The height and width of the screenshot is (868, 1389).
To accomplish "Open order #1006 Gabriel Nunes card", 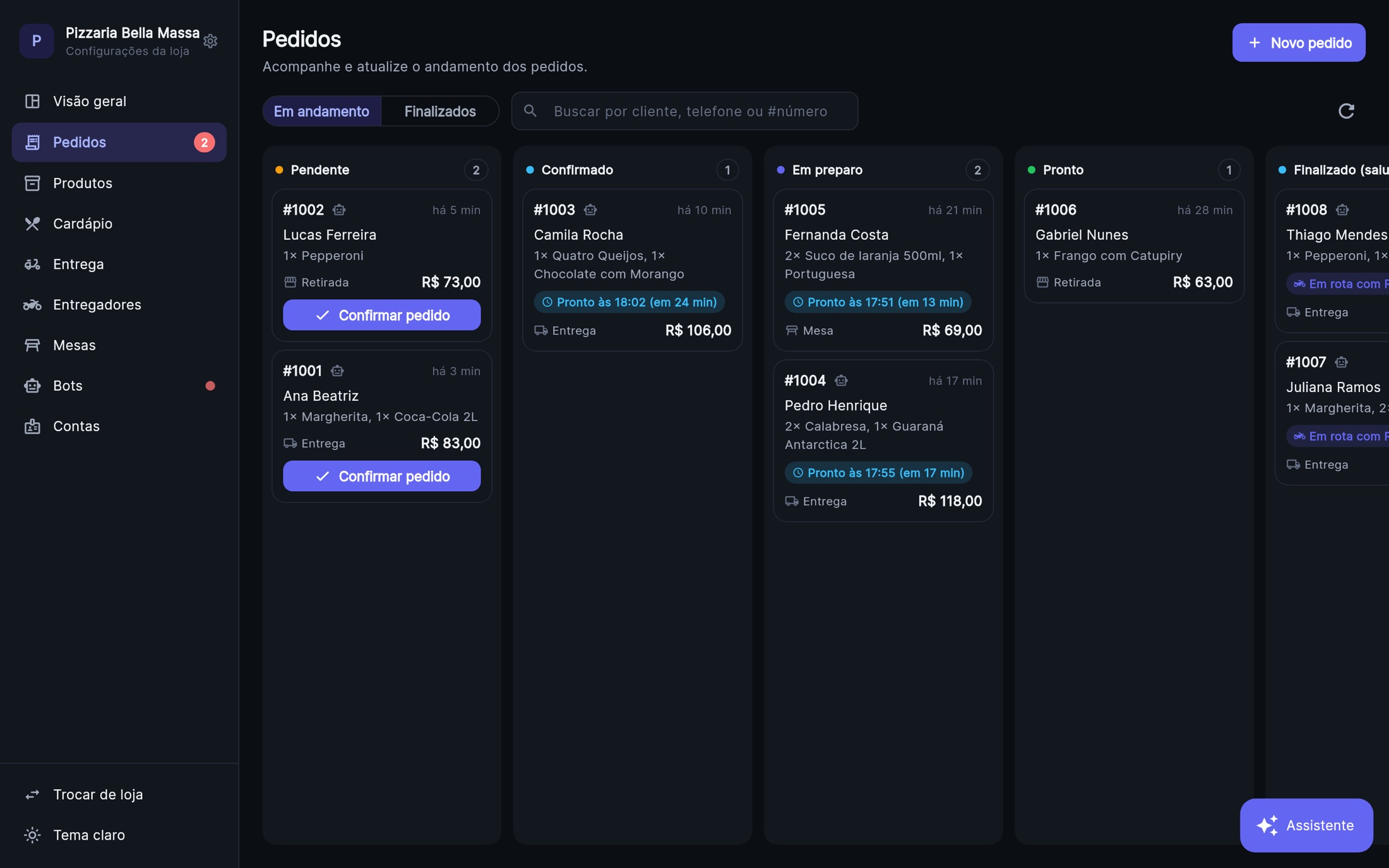I will (x=1133, y=246).
